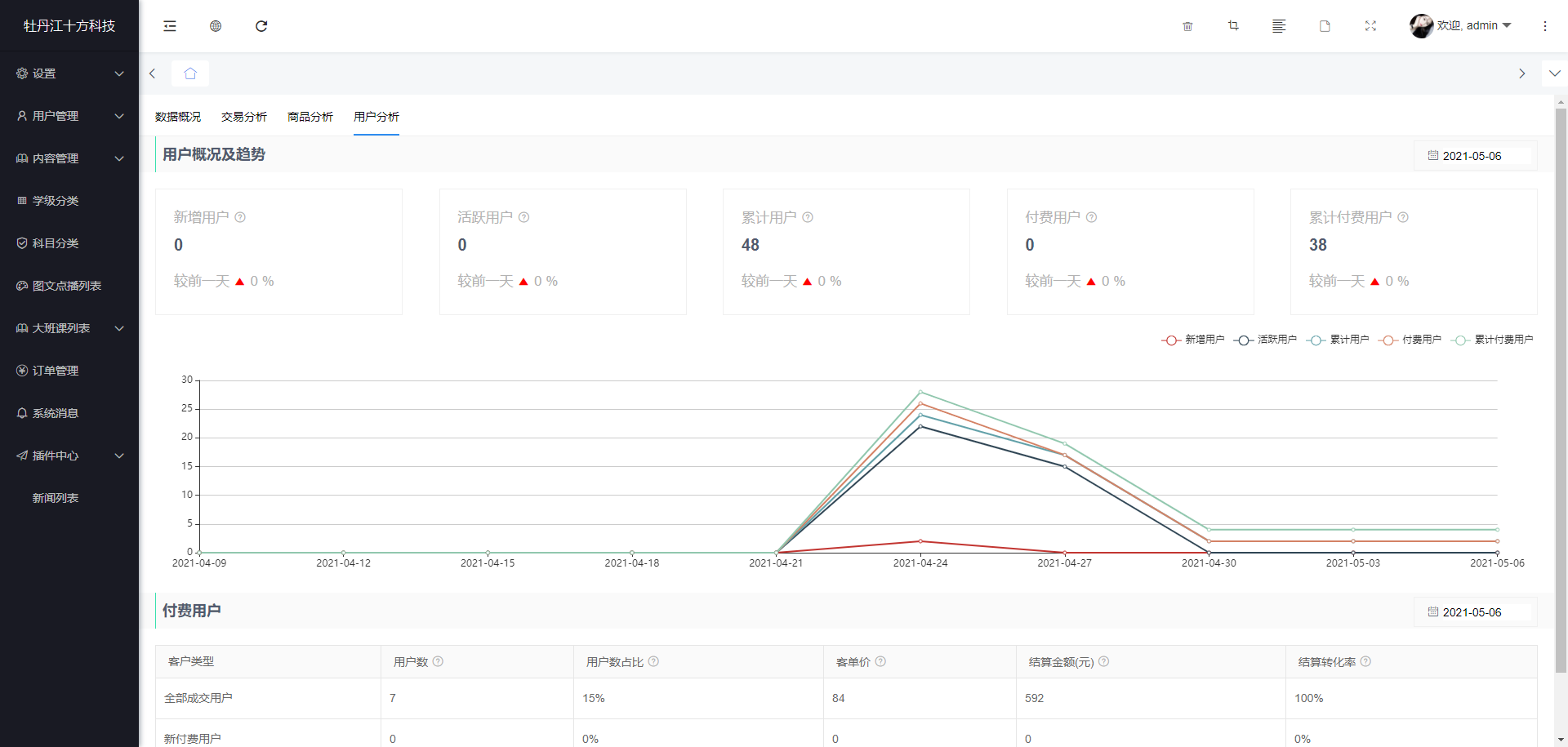This screenshot has width=1568, height=747.
Task: Toggle 活跃用户 series in chart legend
Action: pyautogui.click(x=1265, y=340)
